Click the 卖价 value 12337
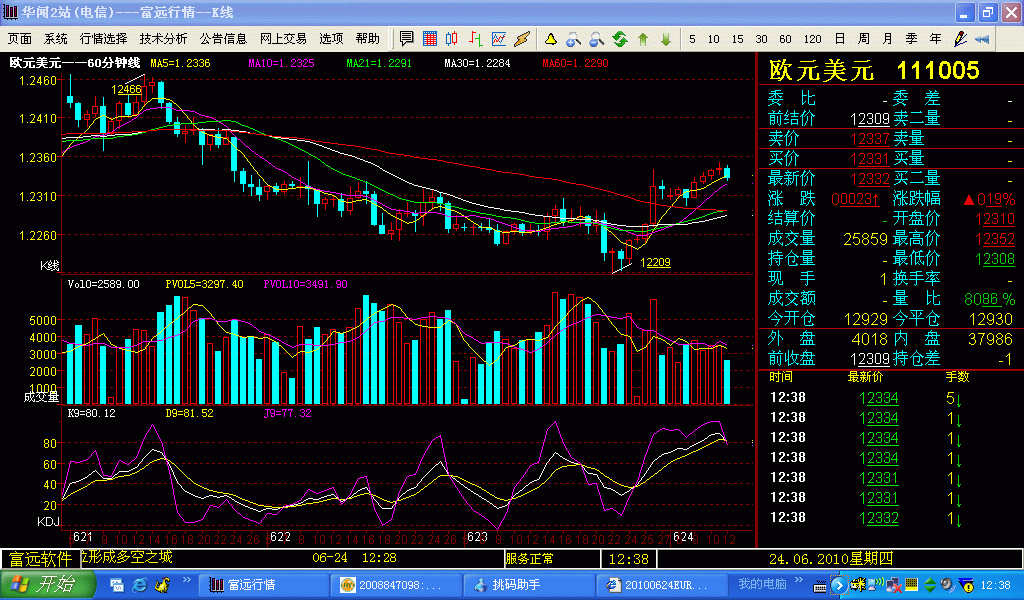This screenshot has height=600, width=1024. [870, 139]
